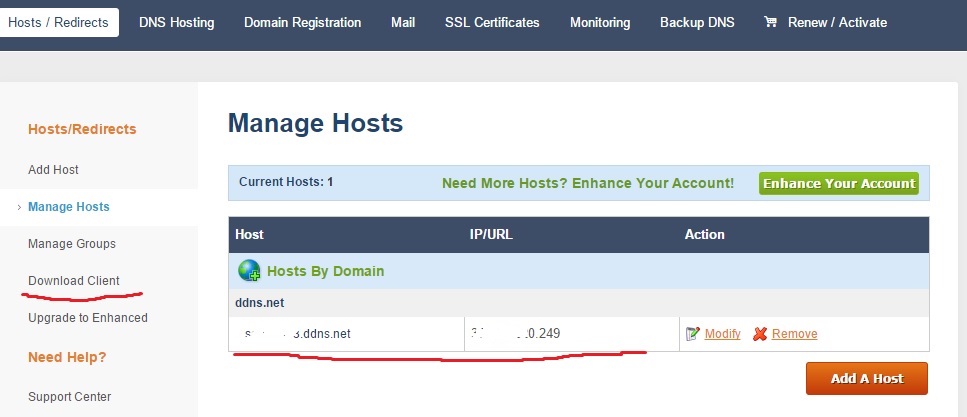Open Backup DNS menu

697,23
